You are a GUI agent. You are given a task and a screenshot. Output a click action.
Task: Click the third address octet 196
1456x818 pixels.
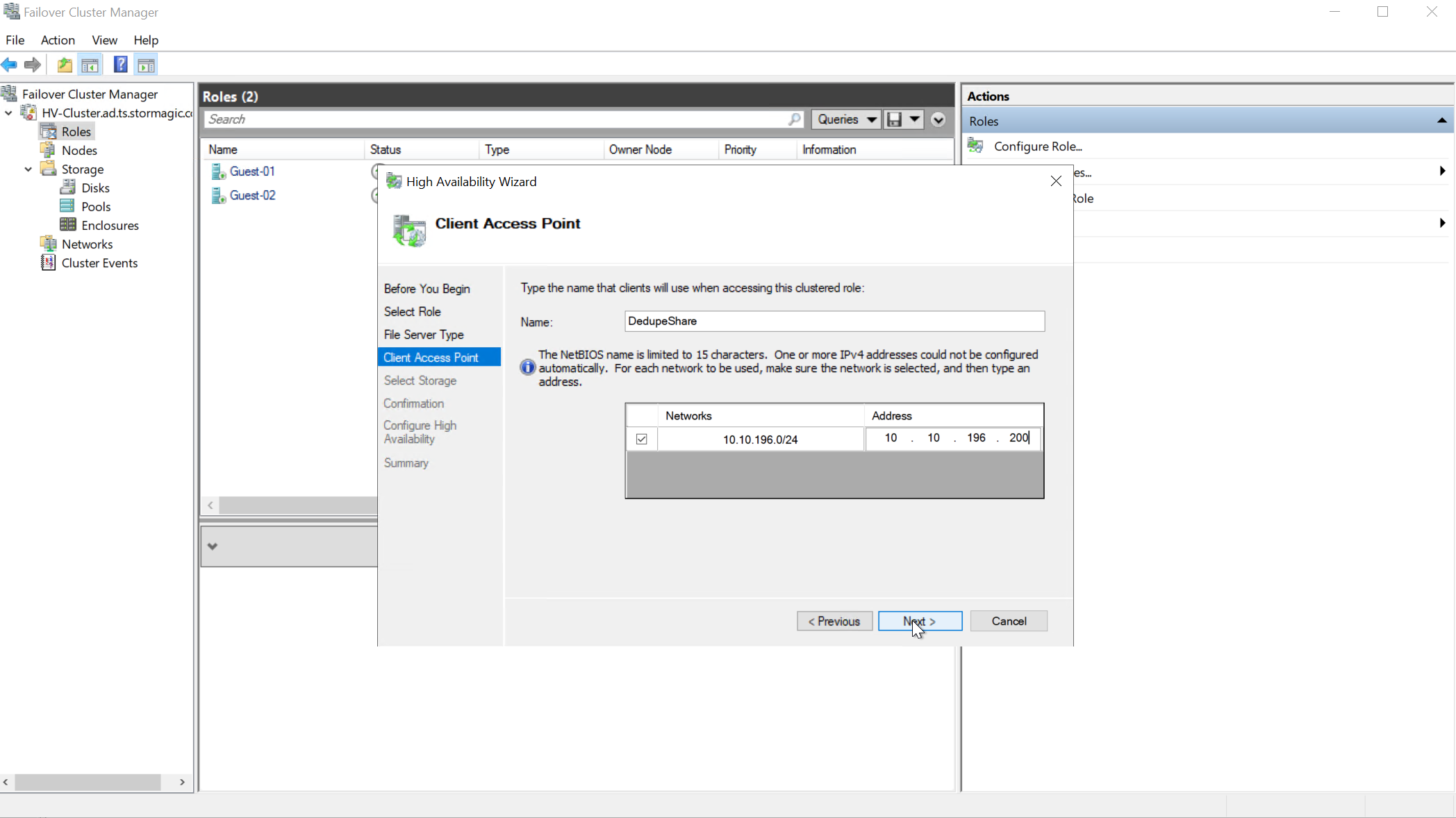976,437
